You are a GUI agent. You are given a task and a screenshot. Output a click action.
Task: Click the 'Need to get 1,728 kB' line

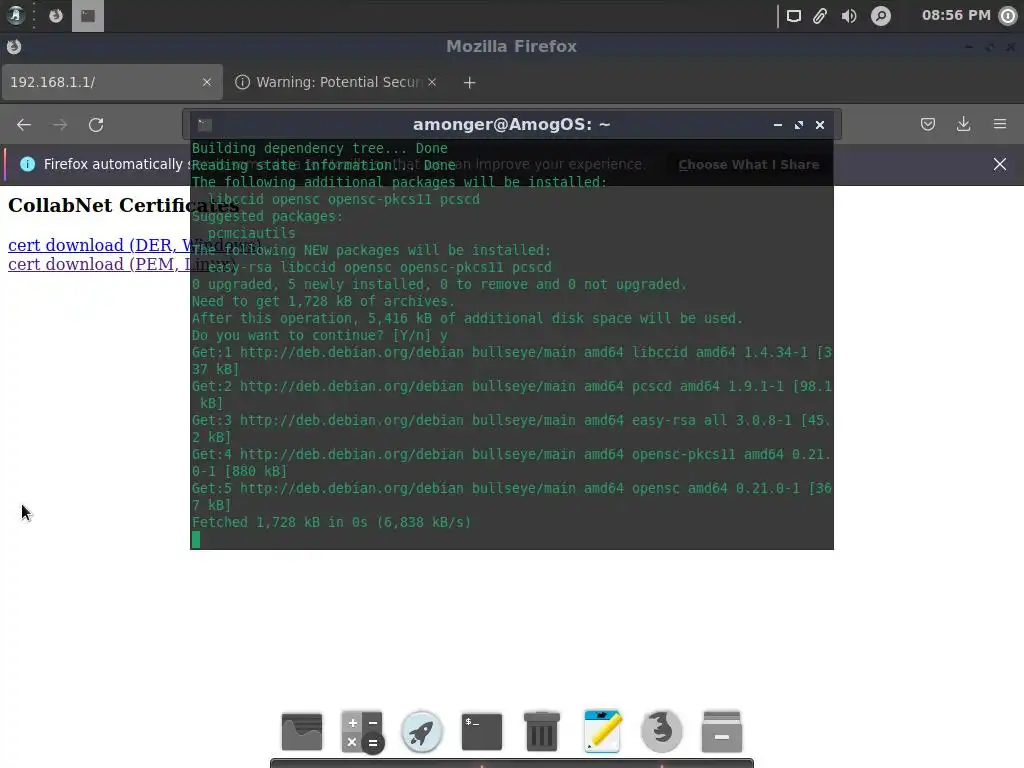tap(323, 302)
